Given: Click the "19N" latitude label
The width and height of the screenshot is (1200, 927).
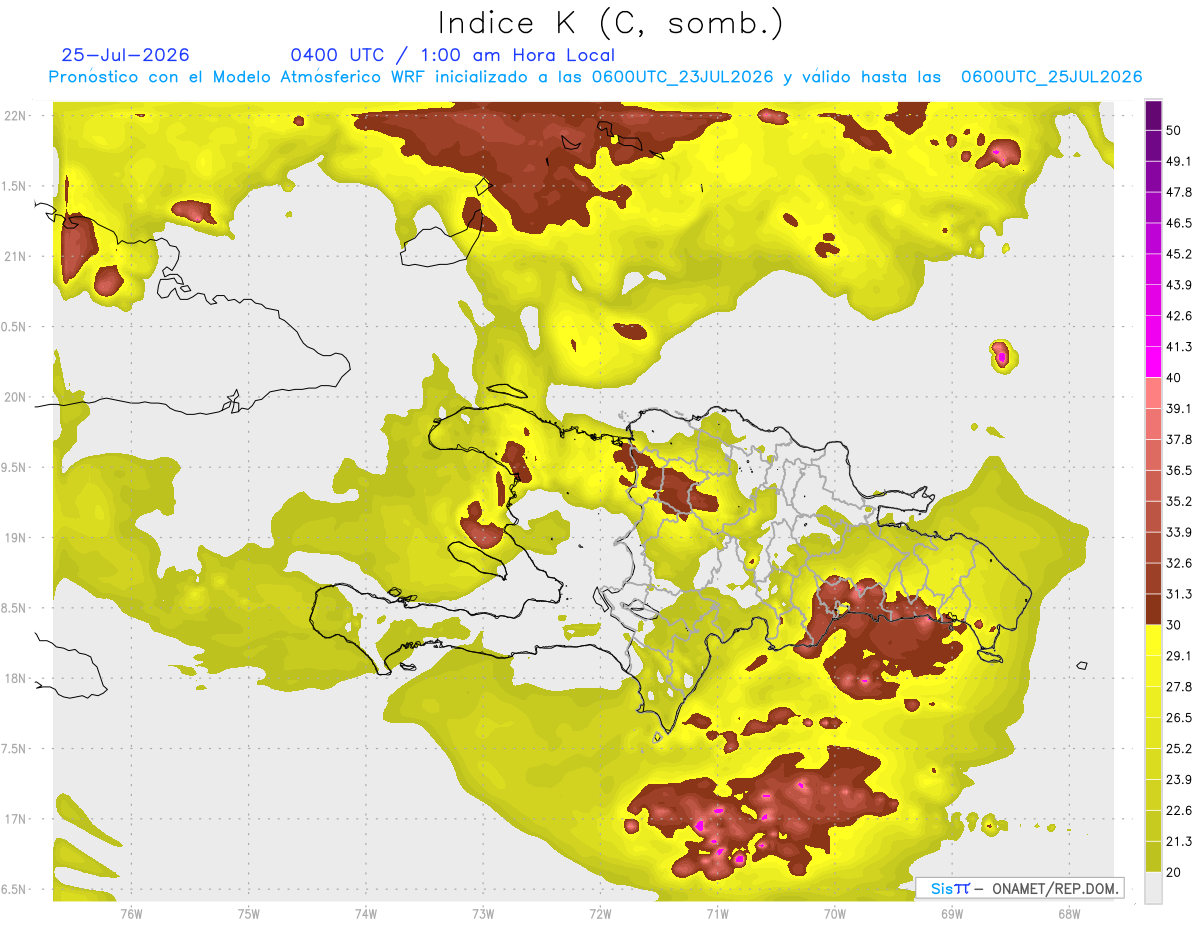Looking at the screenshot, I should pos(15,537).
